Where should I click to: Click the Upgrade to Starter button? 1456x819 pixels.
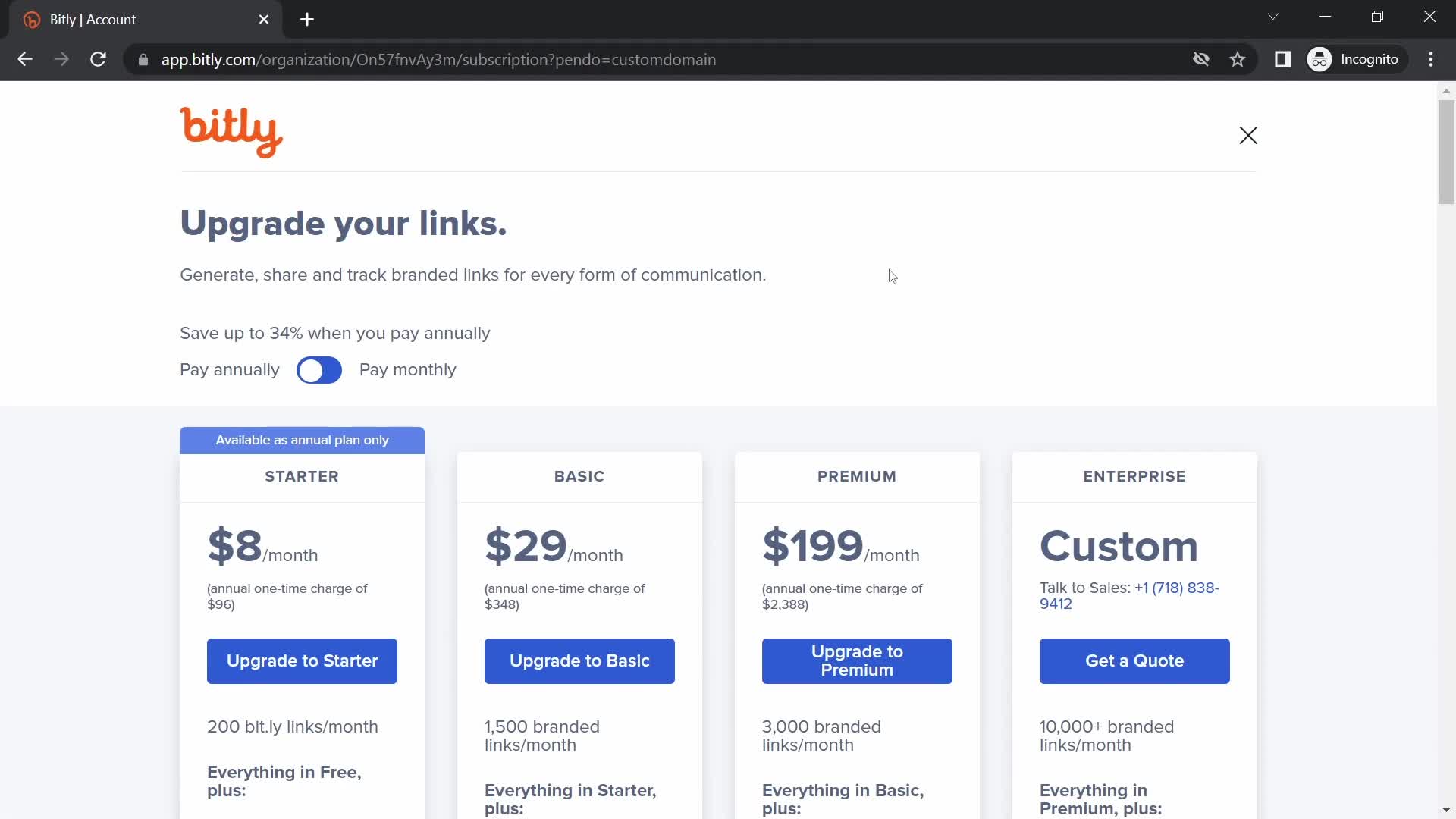coord(302,661)
